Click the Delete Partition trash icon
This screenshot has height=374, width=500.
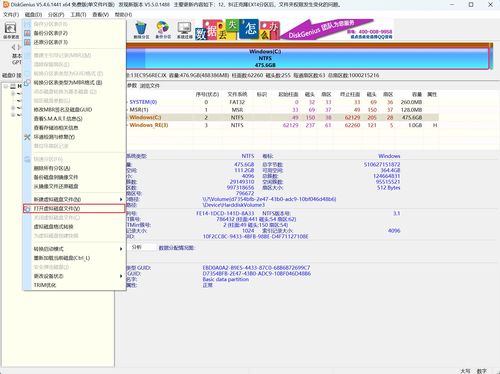click(141, 30)
